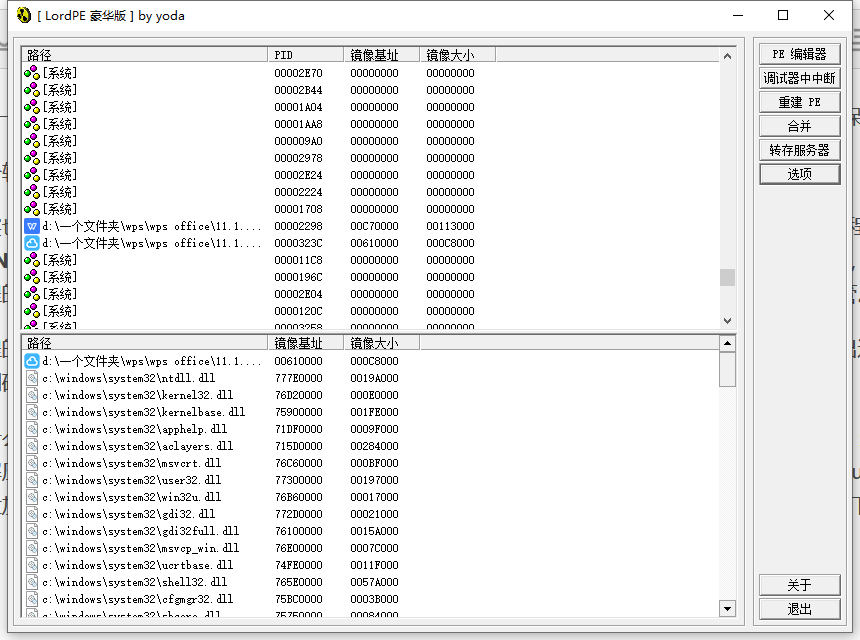Click the 转存服务器 button
This screenshot has width=860, height=640.
point(799,149)
